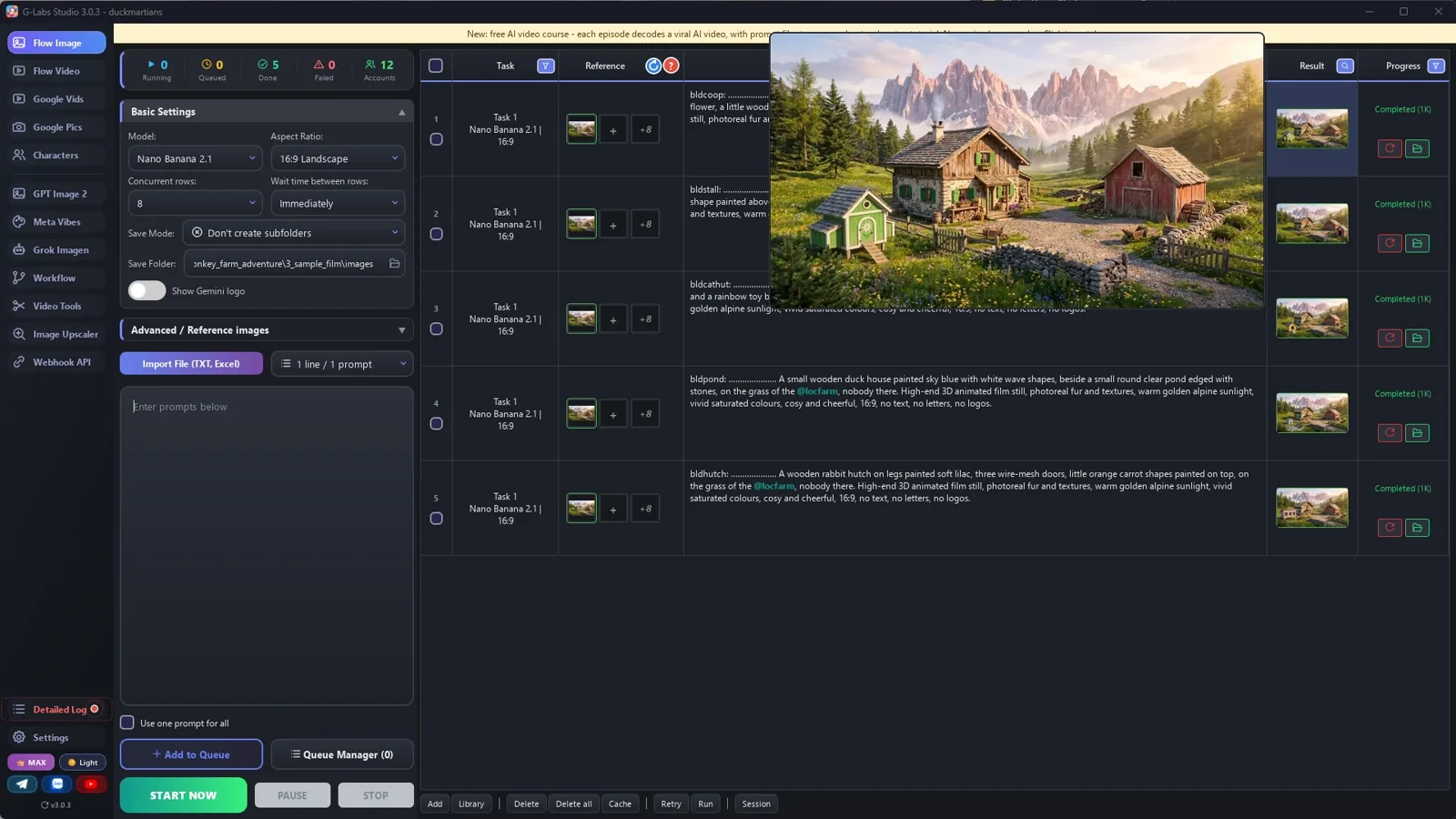Screen dimensions: 1456x819
Task: Open the Task column filter icon
Action: [x=545, y=66]
